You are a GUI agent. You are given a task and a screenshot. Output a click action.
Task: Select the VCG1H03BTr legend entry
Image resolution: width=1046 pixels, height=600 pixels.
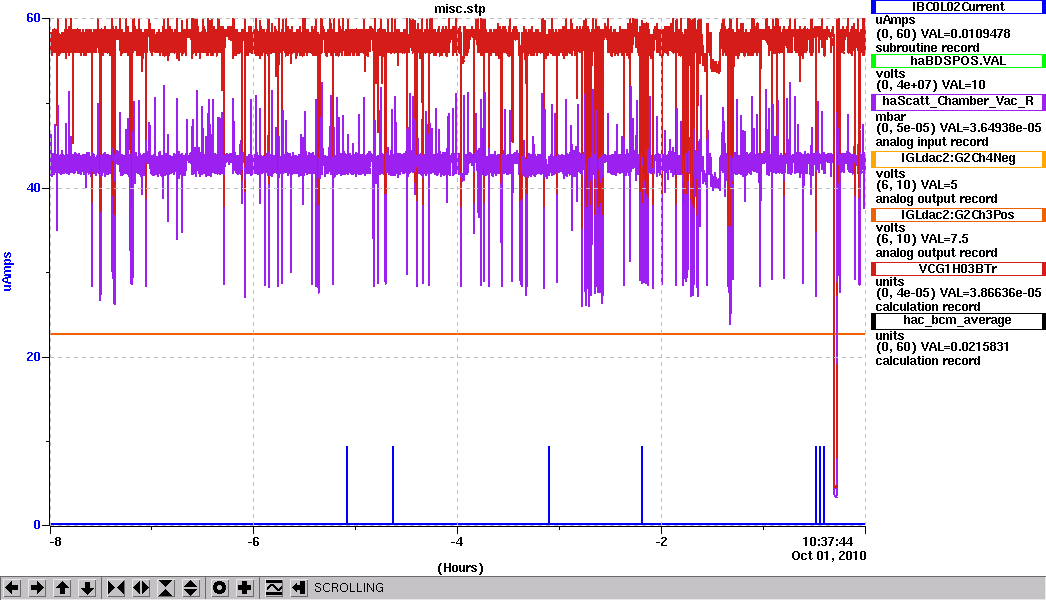958,269
